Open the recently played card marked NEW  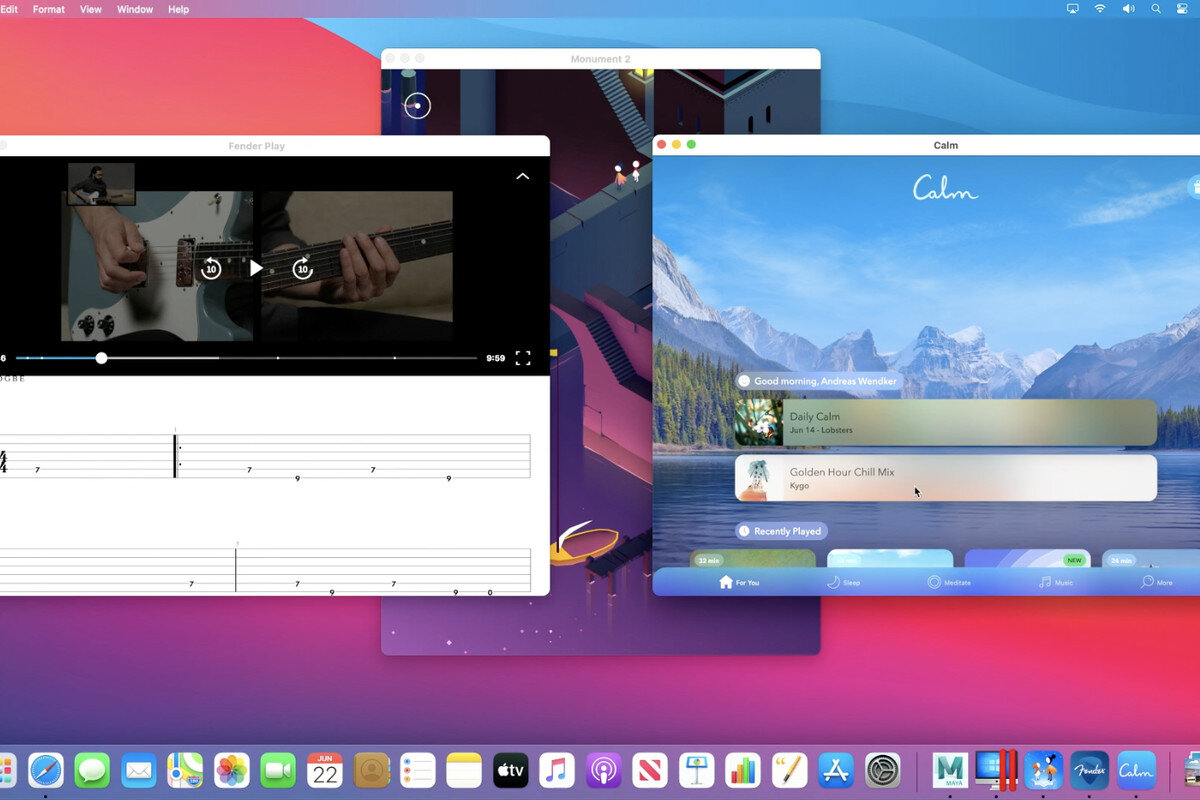1027,559
